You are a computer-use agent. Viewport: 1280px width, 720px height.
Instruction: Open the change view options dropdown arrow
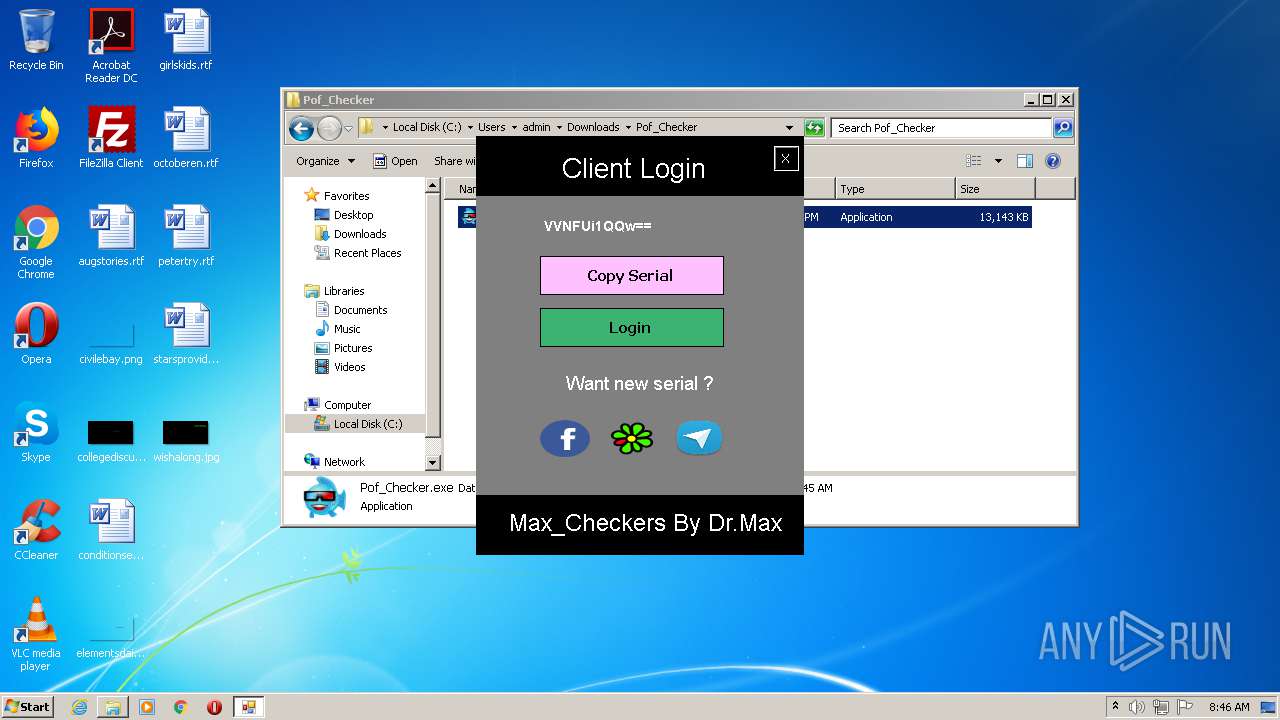pyautogui.click(x=998, y=161)
